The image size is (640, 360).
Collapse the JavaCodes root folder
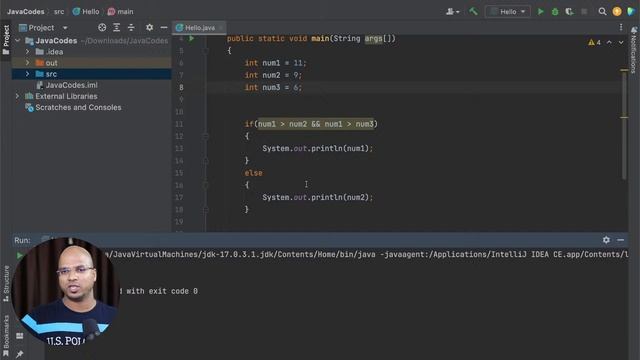(18, 40)
